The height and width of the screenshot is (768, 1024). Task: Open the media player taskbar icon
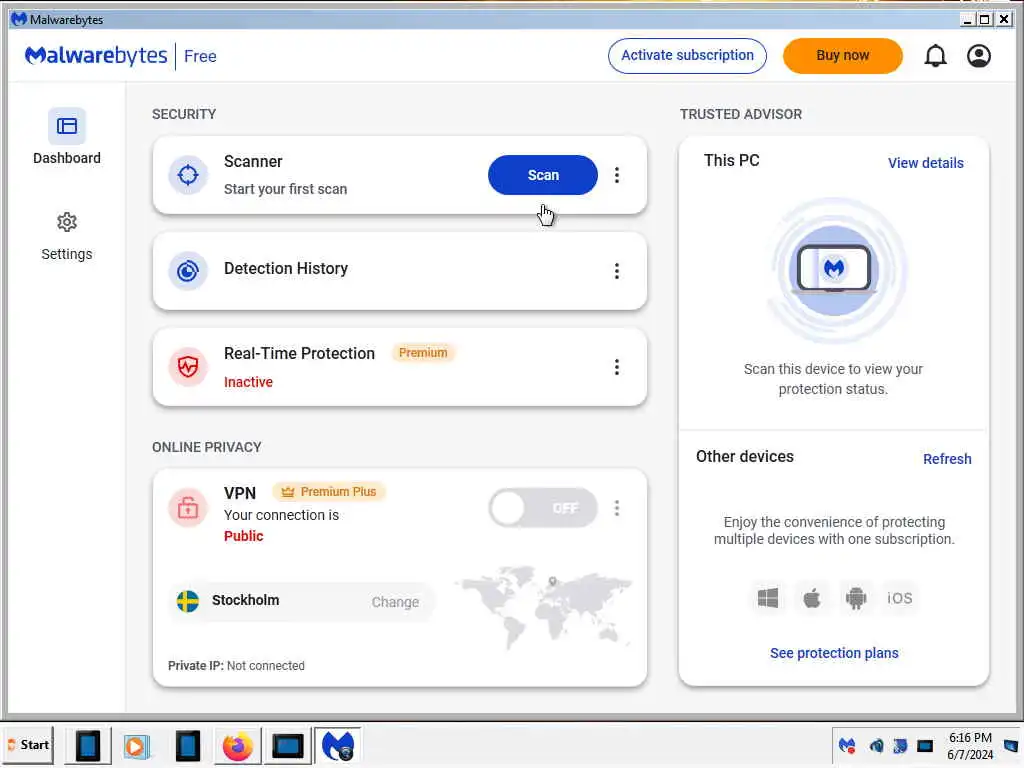[x=137, y=746]
